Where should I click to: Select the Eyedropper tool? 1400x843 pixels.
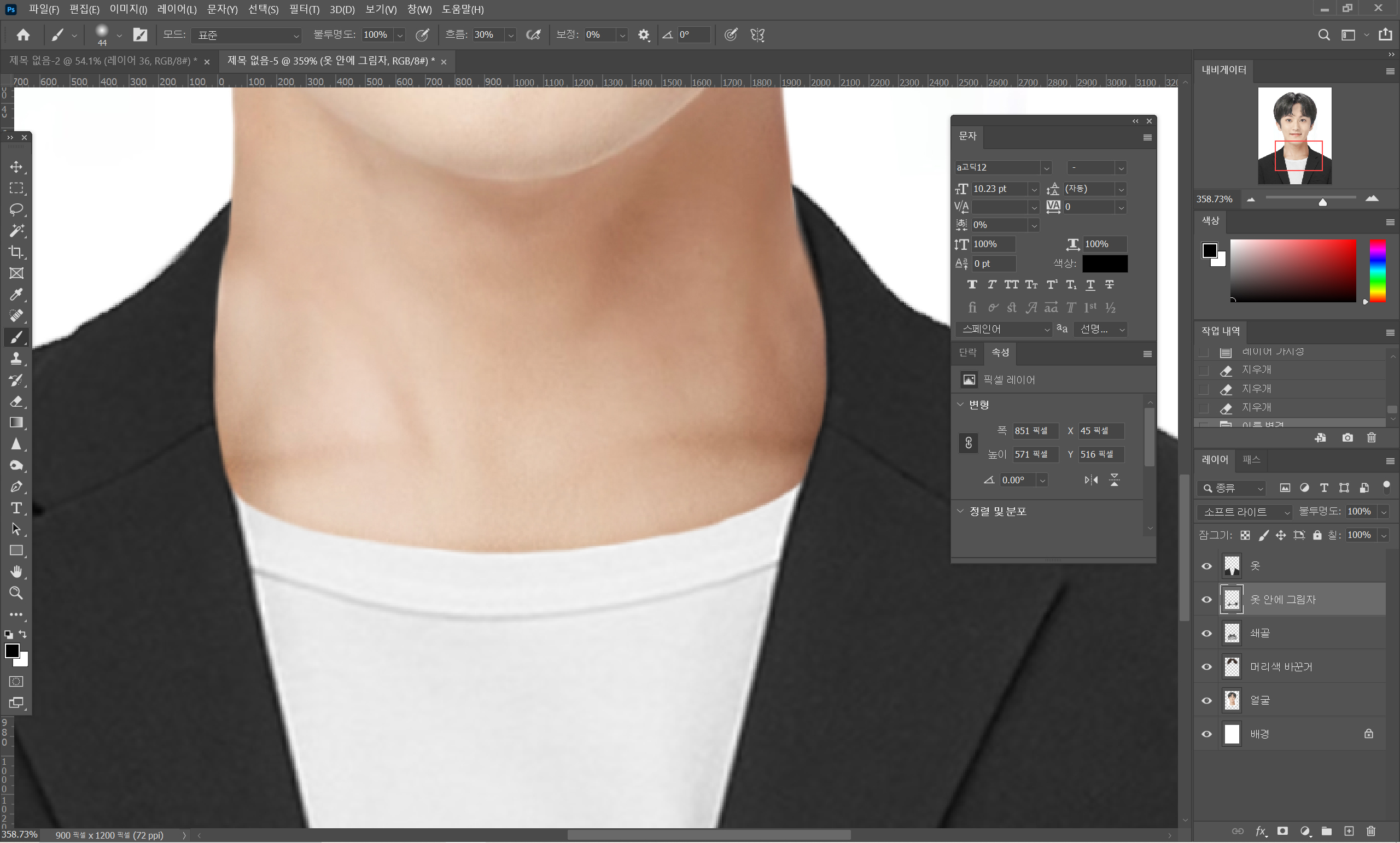tap(16, 295)
